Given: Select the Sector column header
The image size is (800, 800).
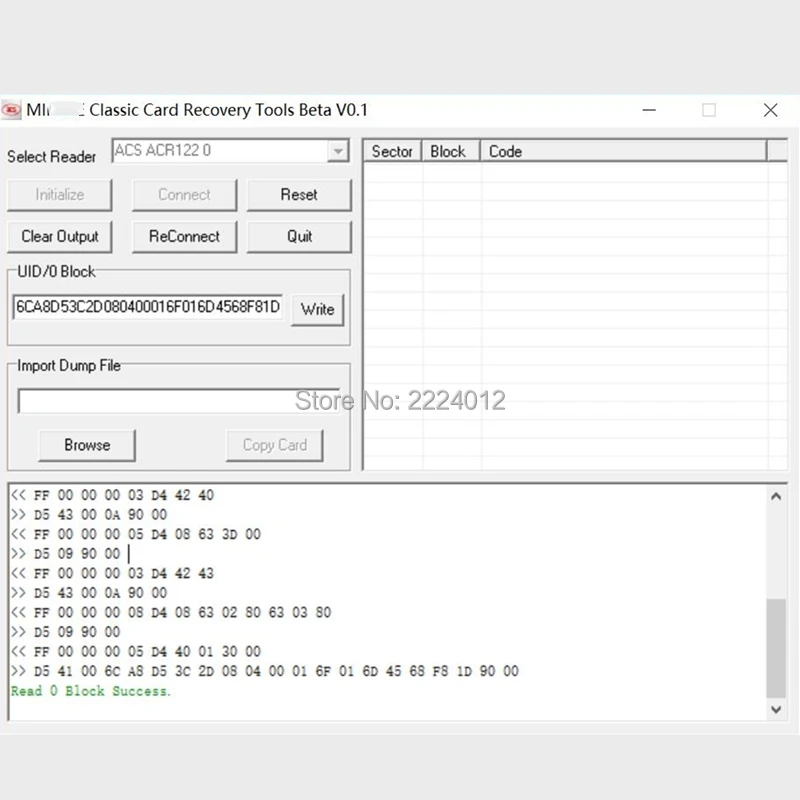Looking at the screenshot, I should point(392,151).
